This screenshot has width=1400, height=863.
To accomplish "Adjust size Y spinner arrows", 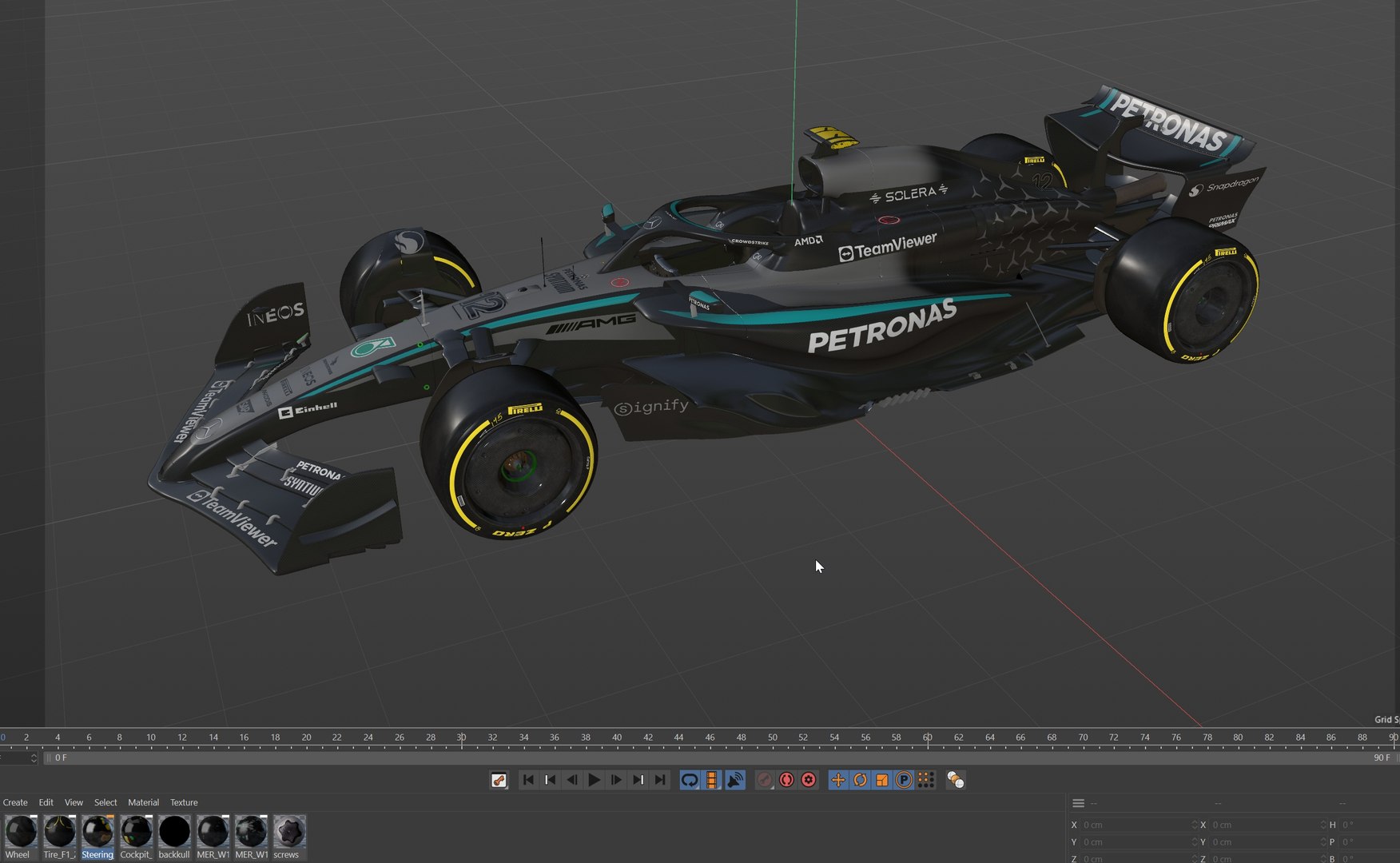I will pyautogui.click(x=1323, y=842).
